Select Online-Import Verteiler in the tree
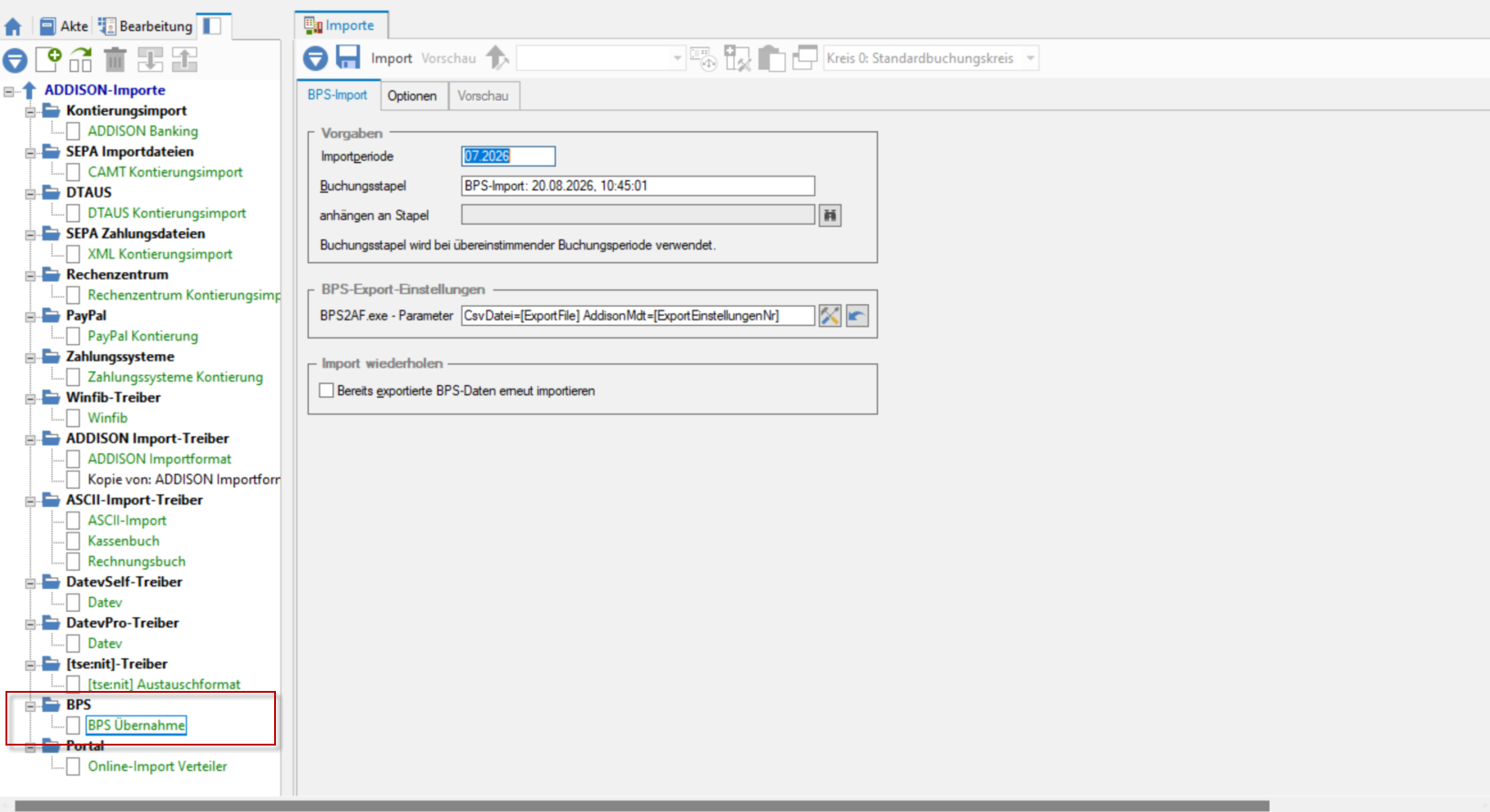The height and width of the screenshot is (812, 1490). [x=158, y=766]
